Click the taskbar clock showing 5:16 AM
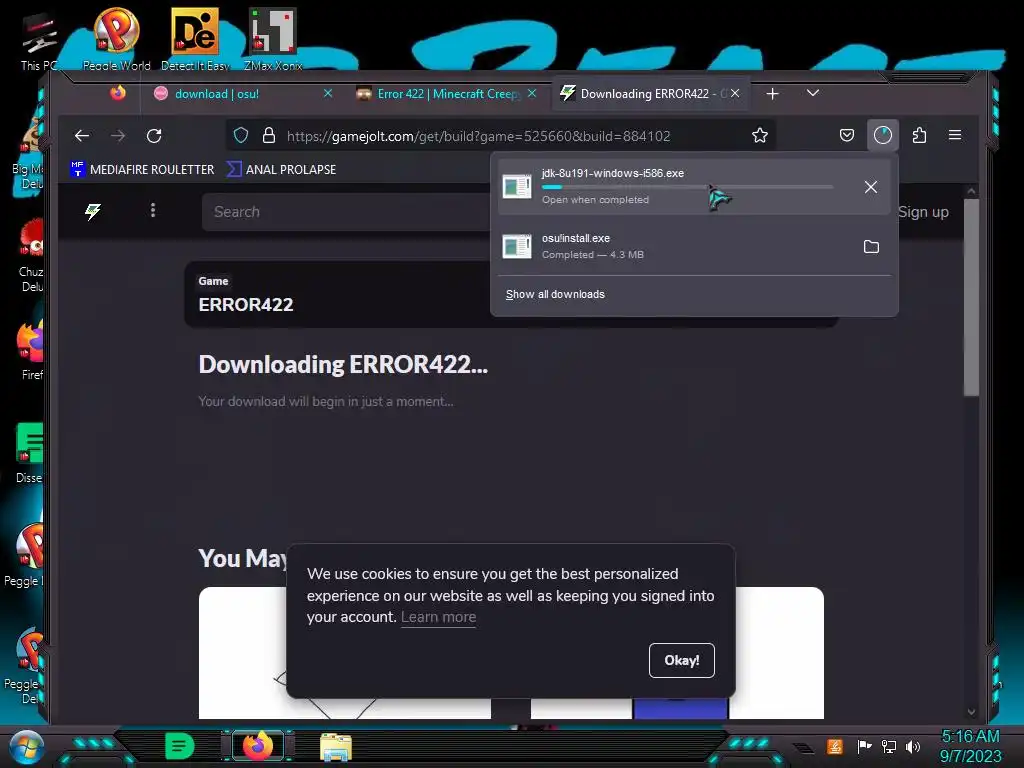 (970, 746)
